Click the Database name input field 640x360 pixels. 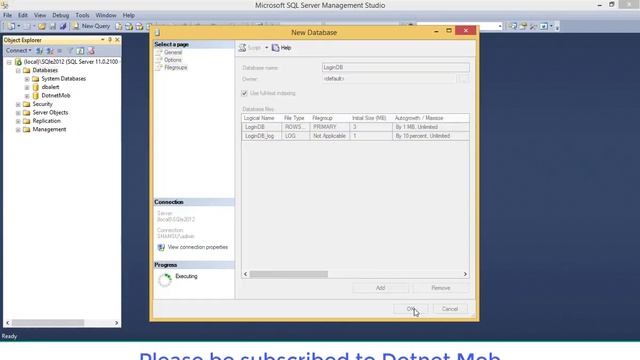pyautogui.click(x=396, y=67)
